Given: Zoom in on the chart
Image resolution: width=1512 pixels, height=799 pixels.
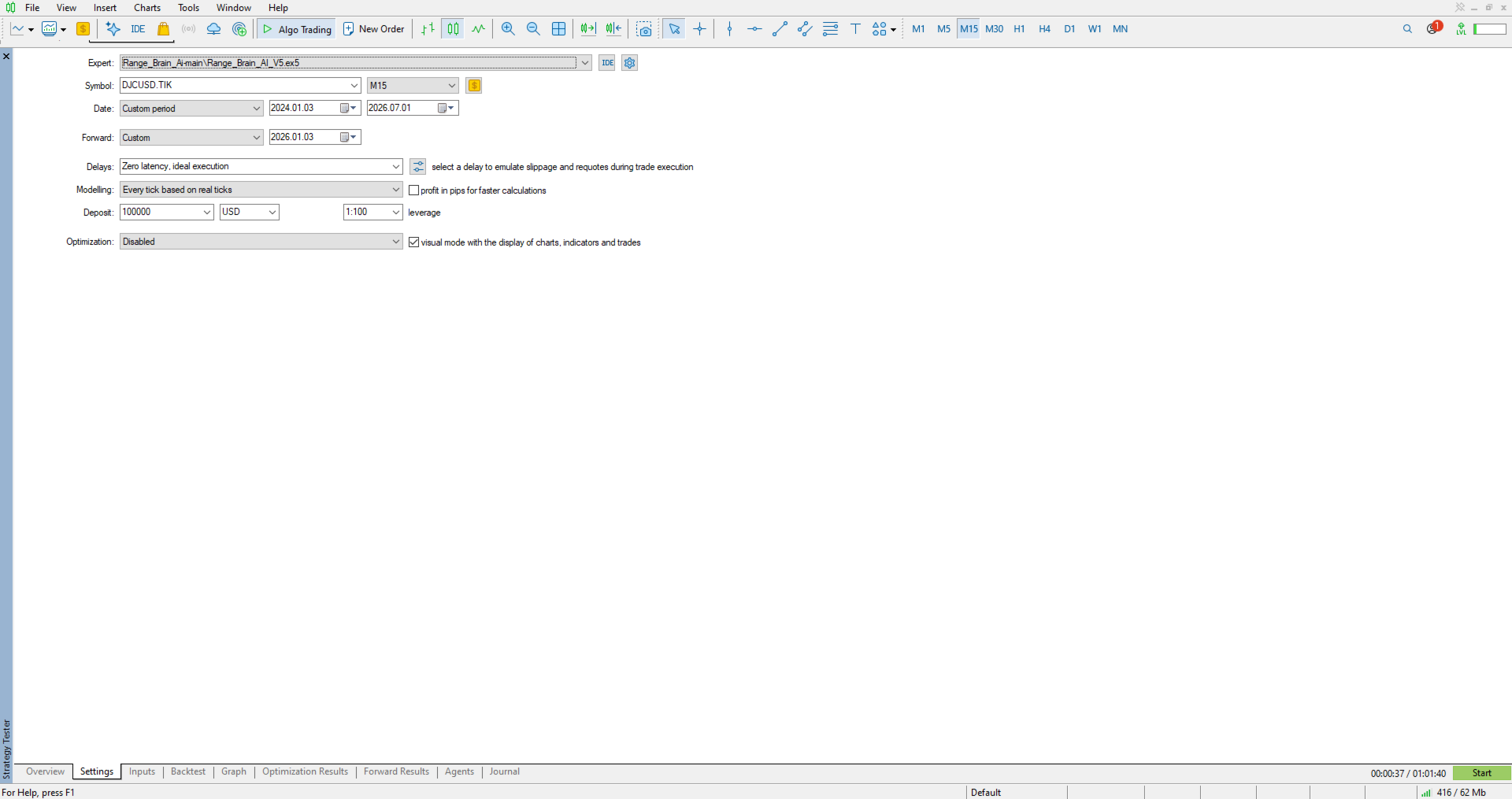Looking at the screenshot, I should [508, 29].
